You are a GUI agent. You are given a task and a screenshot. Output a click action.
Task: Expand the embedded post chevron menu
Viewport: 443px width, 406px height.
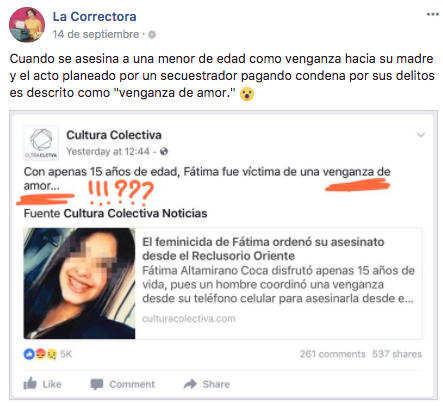[x=421, y=135]
